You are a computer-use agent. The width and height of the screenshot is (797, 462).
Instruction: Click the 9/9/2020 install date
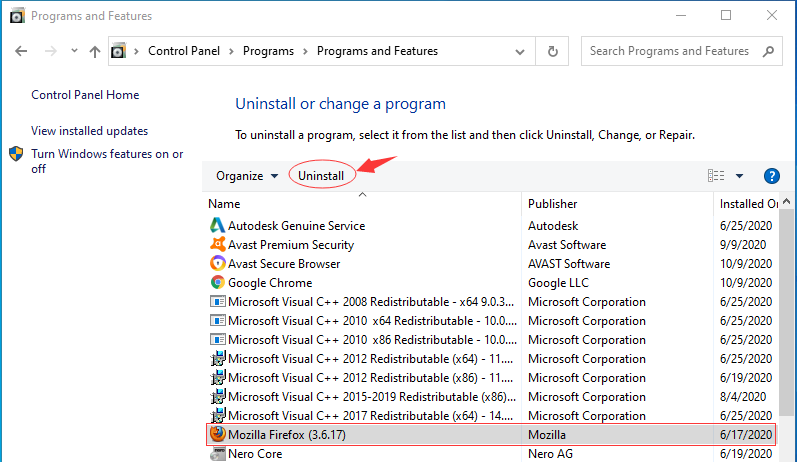pyautogui.click(x=743, y=245)
